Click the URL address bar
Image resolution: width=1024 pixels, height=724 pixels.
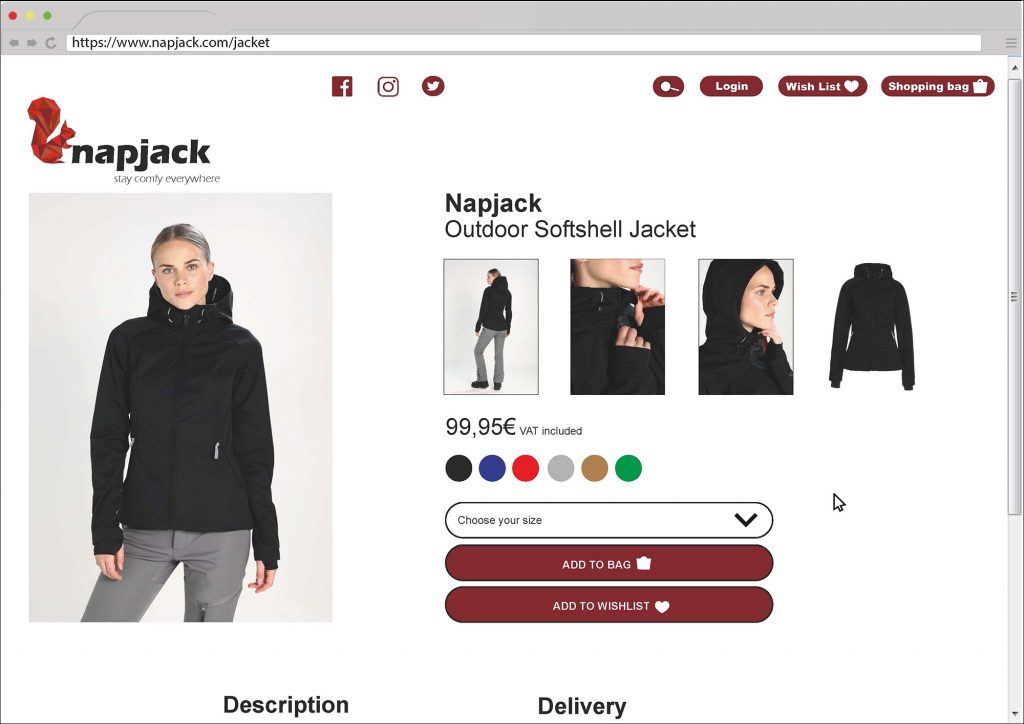click(x=524, y=43)
